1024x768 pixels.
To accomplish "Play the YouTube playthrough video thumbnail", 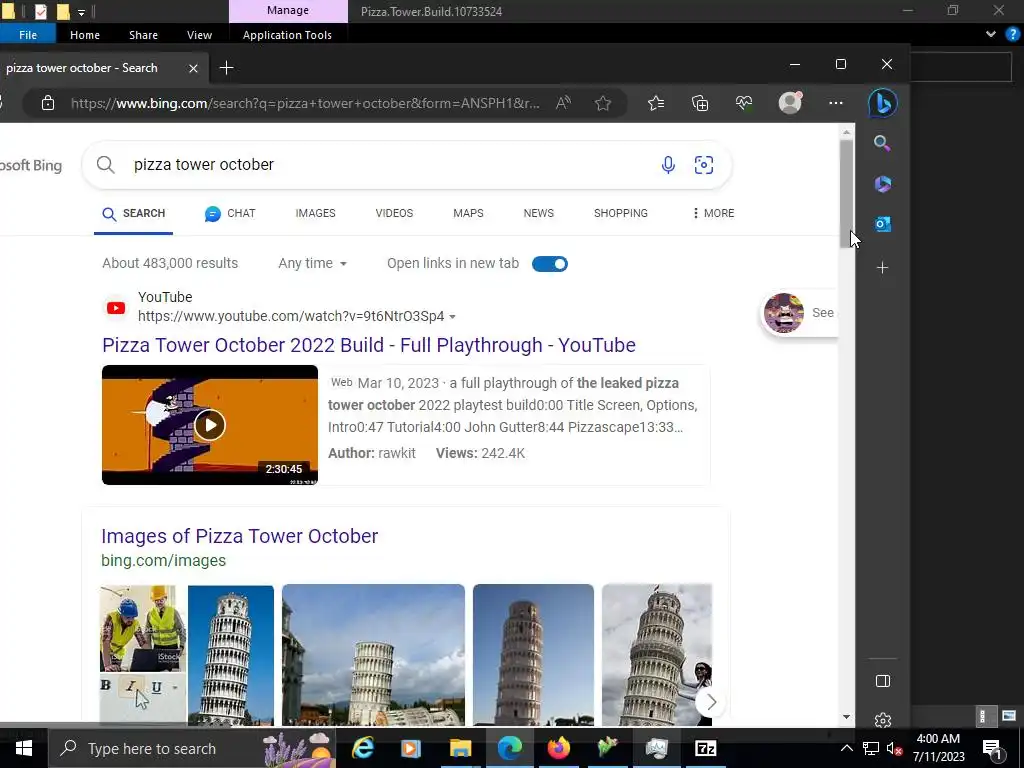I will (210, 425).
